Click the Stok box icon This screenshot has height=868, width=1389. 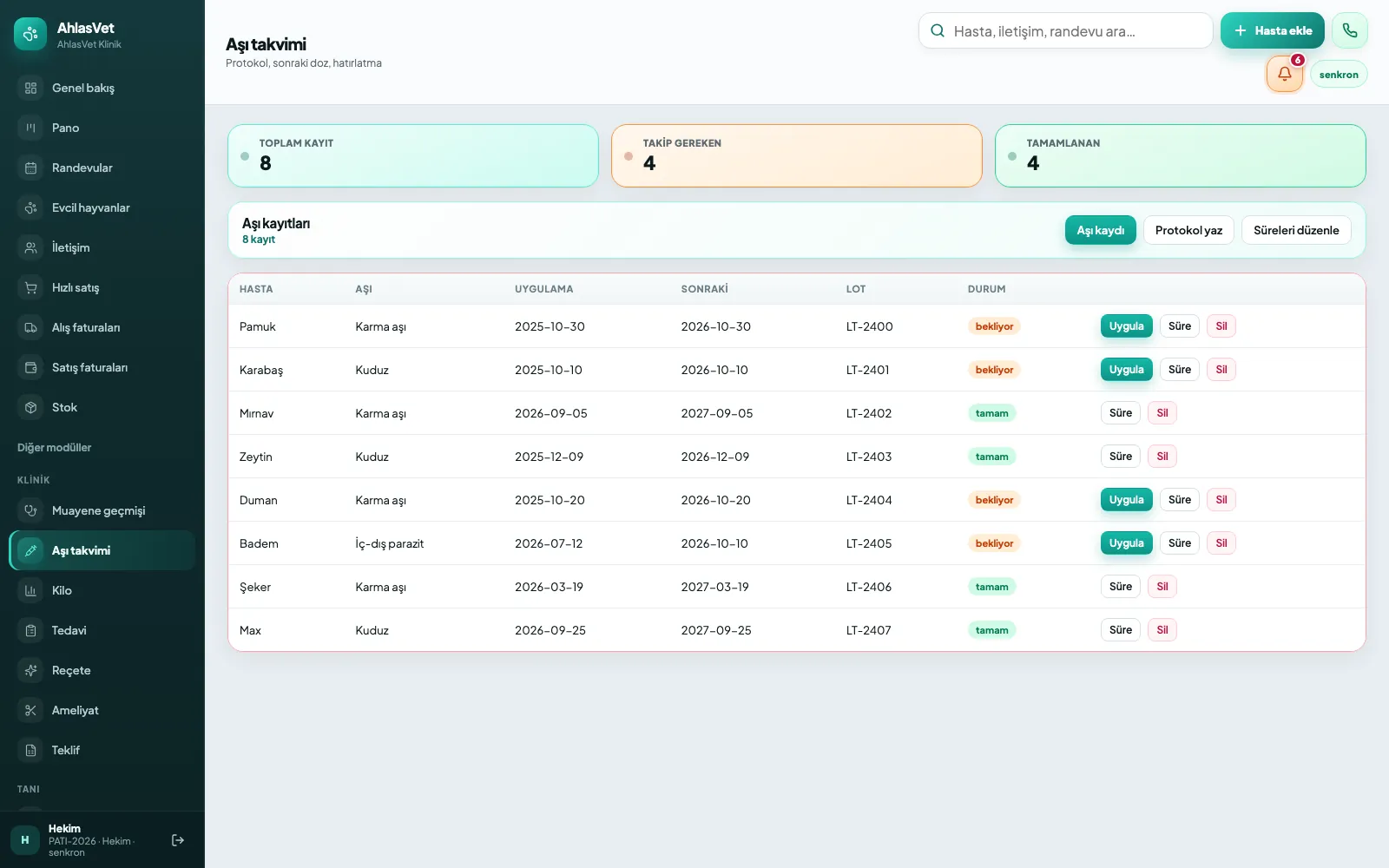[30, 407]
